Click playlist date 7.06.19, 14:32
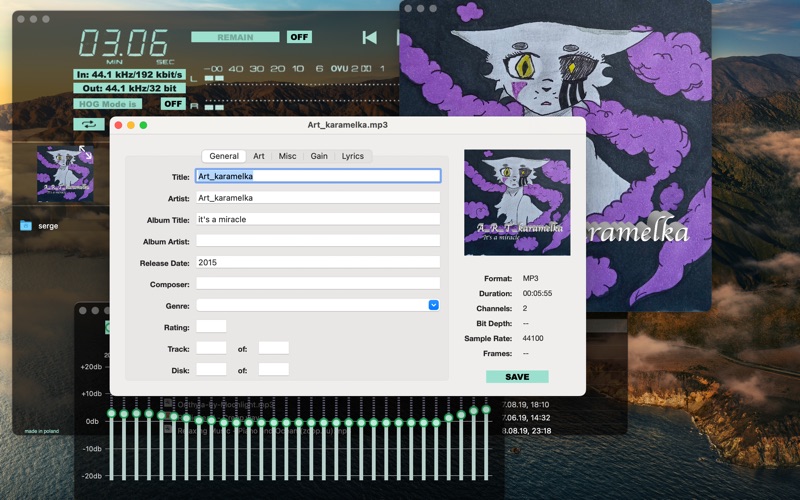800x500 pixels. 526,417
